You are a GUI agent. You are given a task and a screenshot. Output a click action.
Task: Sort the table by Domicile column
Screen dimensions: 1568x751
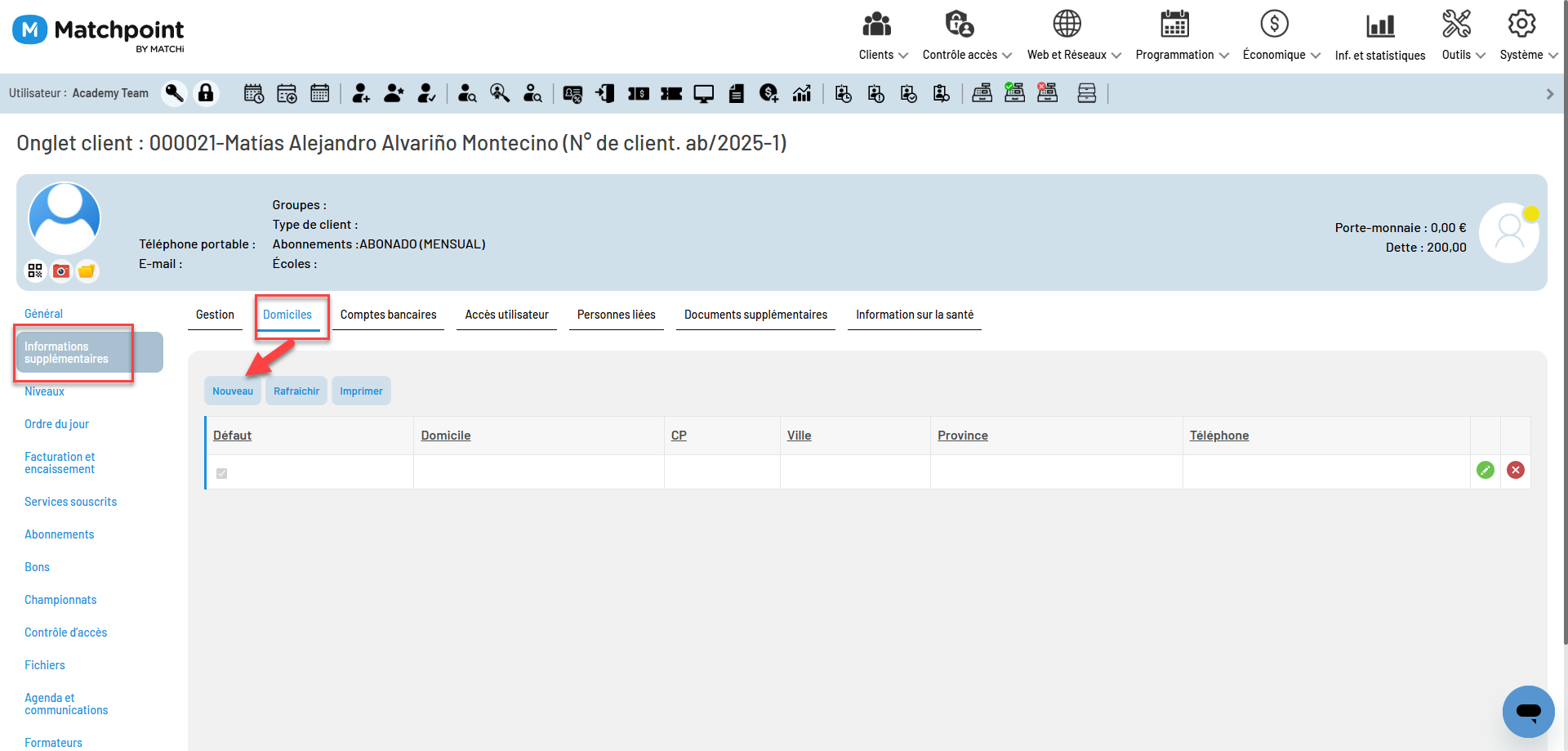(446, 436)
